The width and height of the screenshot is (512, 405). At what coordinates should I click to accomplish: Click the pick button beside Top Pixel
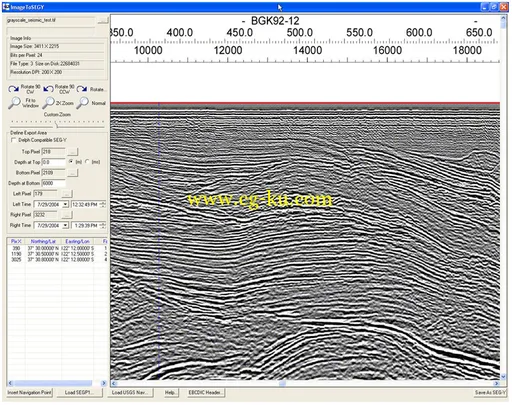coord(73,152)
